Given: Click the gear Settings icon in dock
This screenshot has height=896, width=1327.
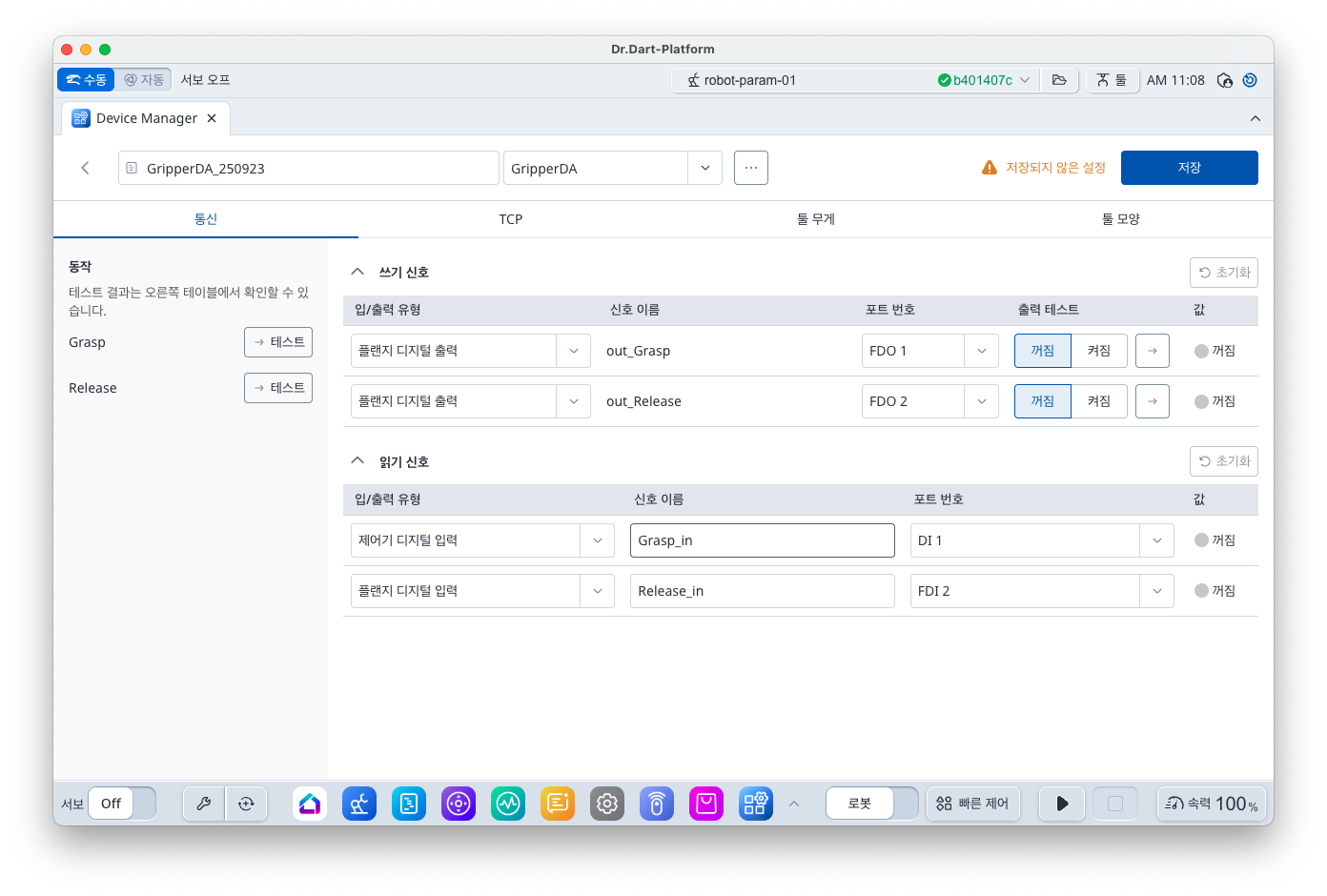Looking at the screenshot, I should 607,804.
